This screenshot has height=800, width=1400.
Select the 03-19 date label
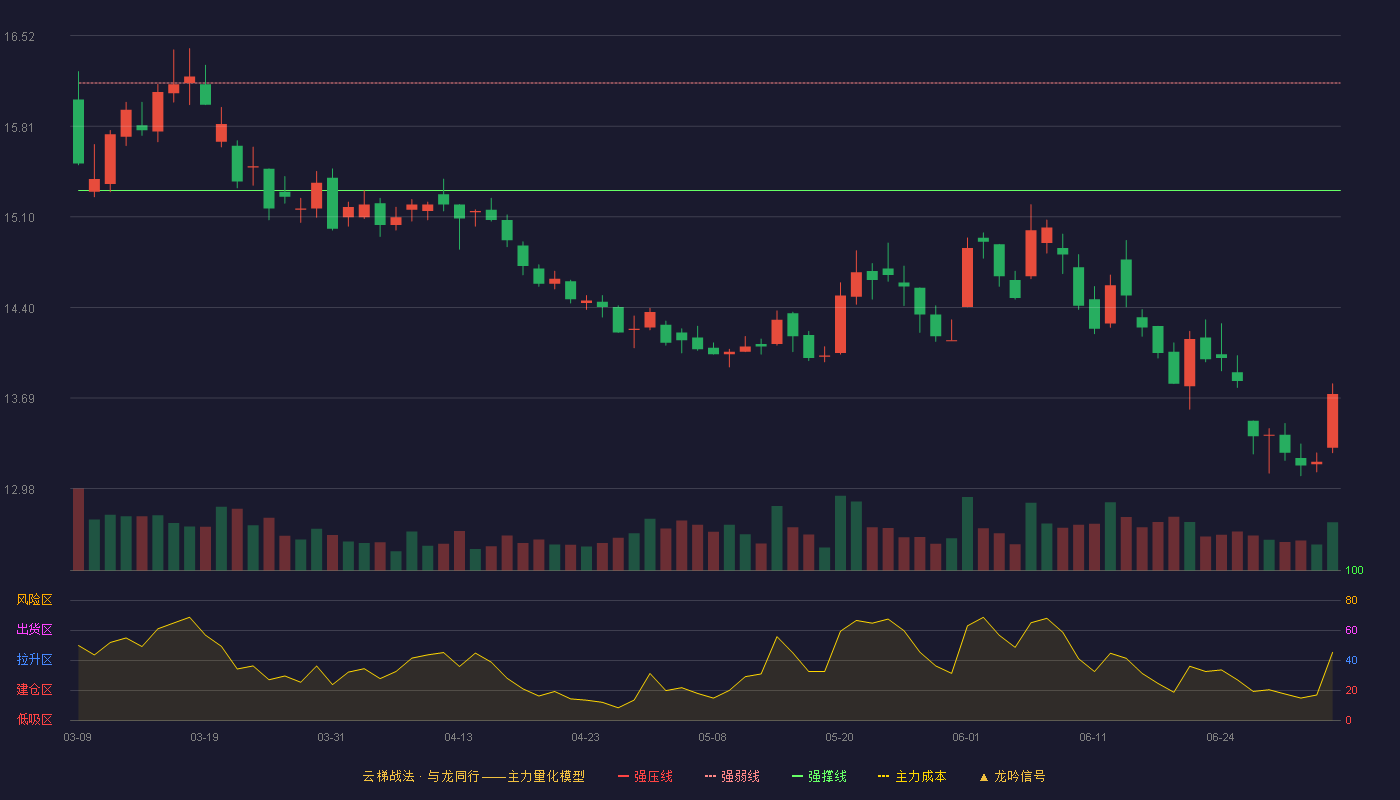point(204,737)
